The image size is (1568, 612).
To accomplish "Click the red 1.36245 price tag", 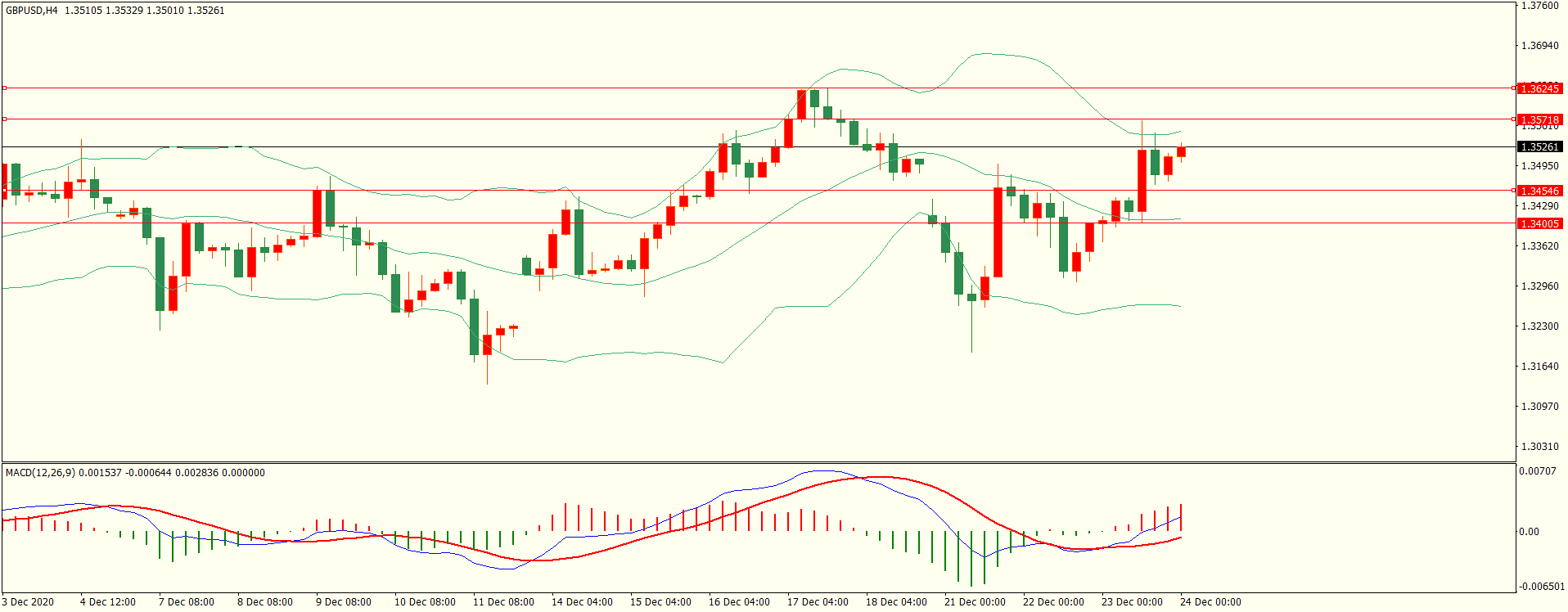I will click(1539, 88).
